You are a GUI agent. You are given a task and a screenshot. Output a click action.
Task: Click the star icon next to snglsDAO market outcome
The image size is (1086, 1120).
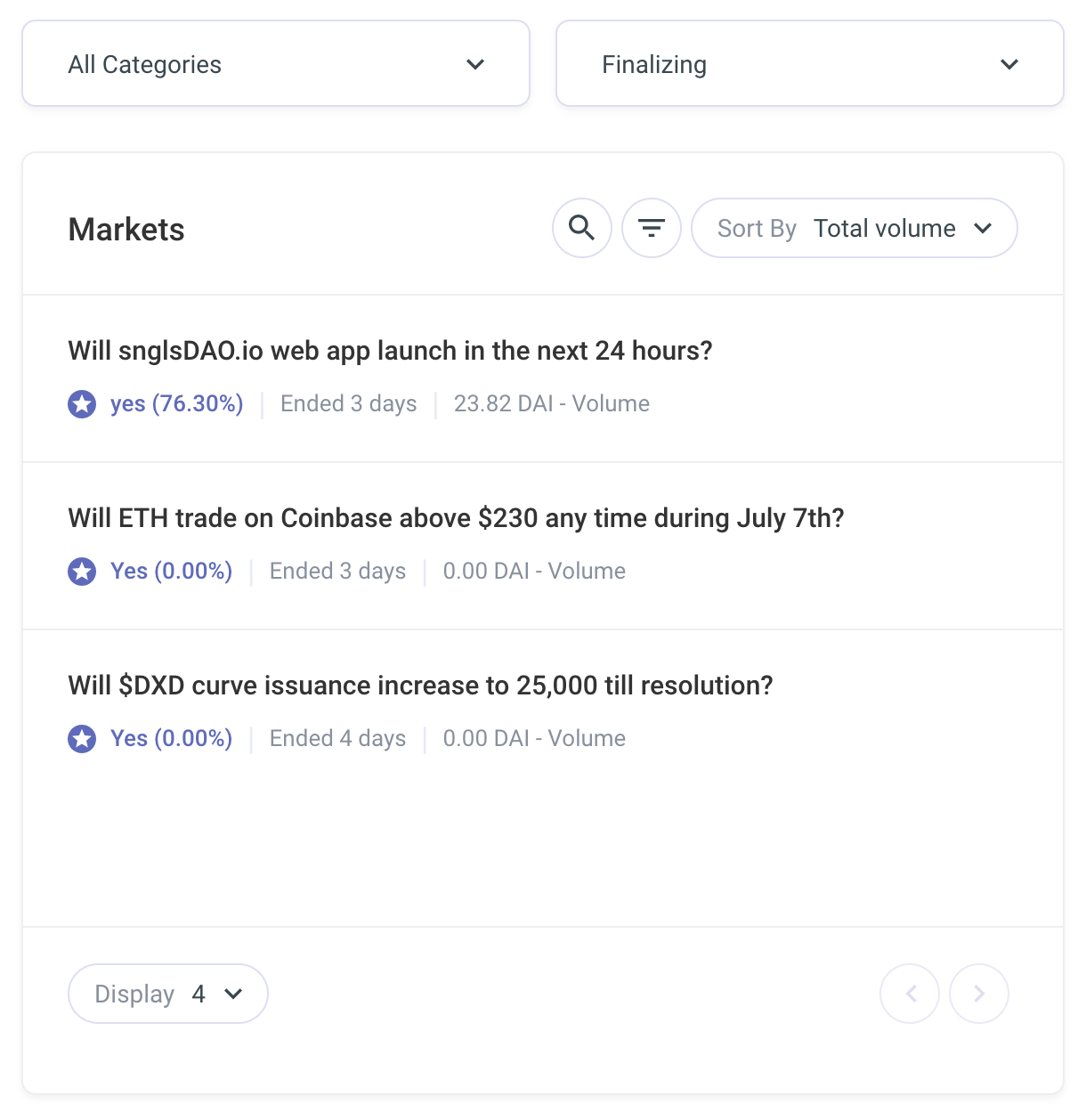(x=82, y=403)
